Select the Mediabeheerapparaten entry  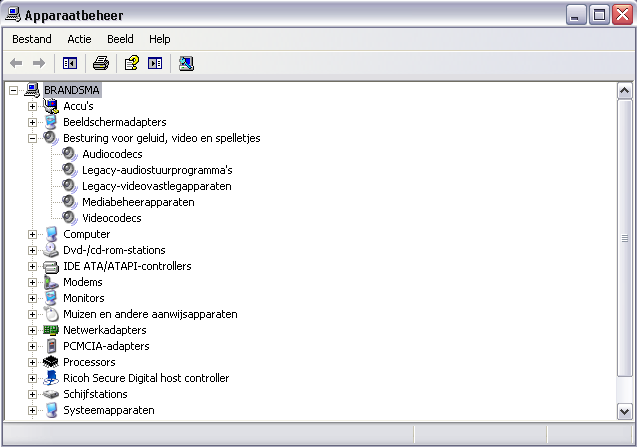(138, 202)
